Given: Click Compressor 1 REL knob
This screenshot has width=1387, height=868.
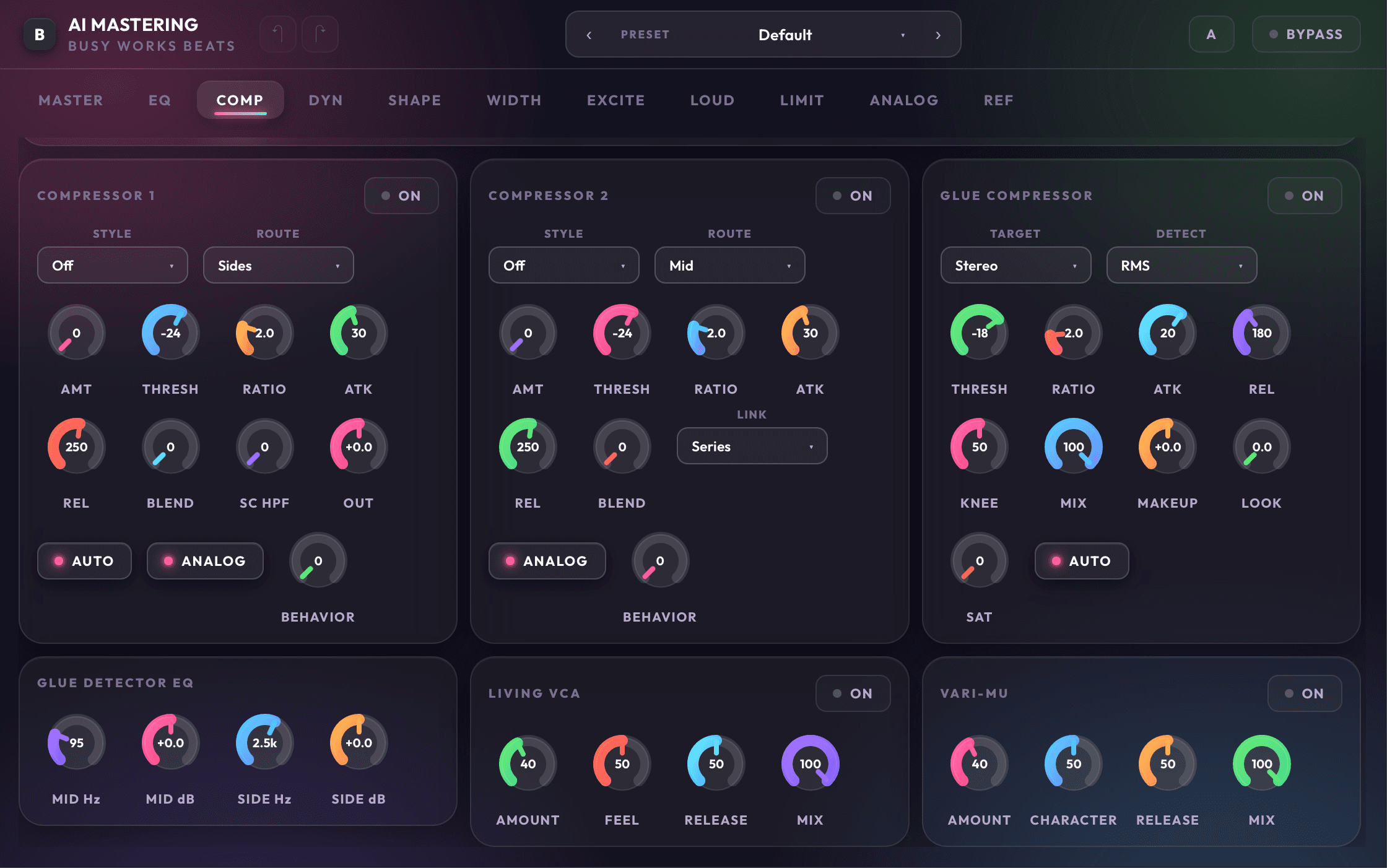Looking at the screenshot, I should (x=76, y=446).
